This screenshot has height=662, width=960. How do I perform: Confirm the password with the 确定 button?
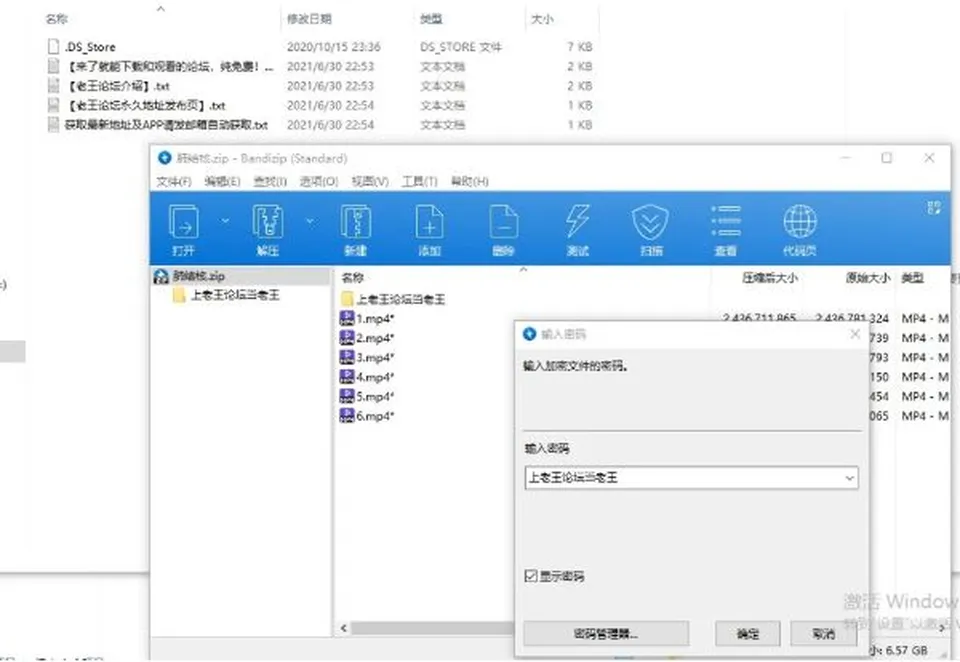pos(748,633)
